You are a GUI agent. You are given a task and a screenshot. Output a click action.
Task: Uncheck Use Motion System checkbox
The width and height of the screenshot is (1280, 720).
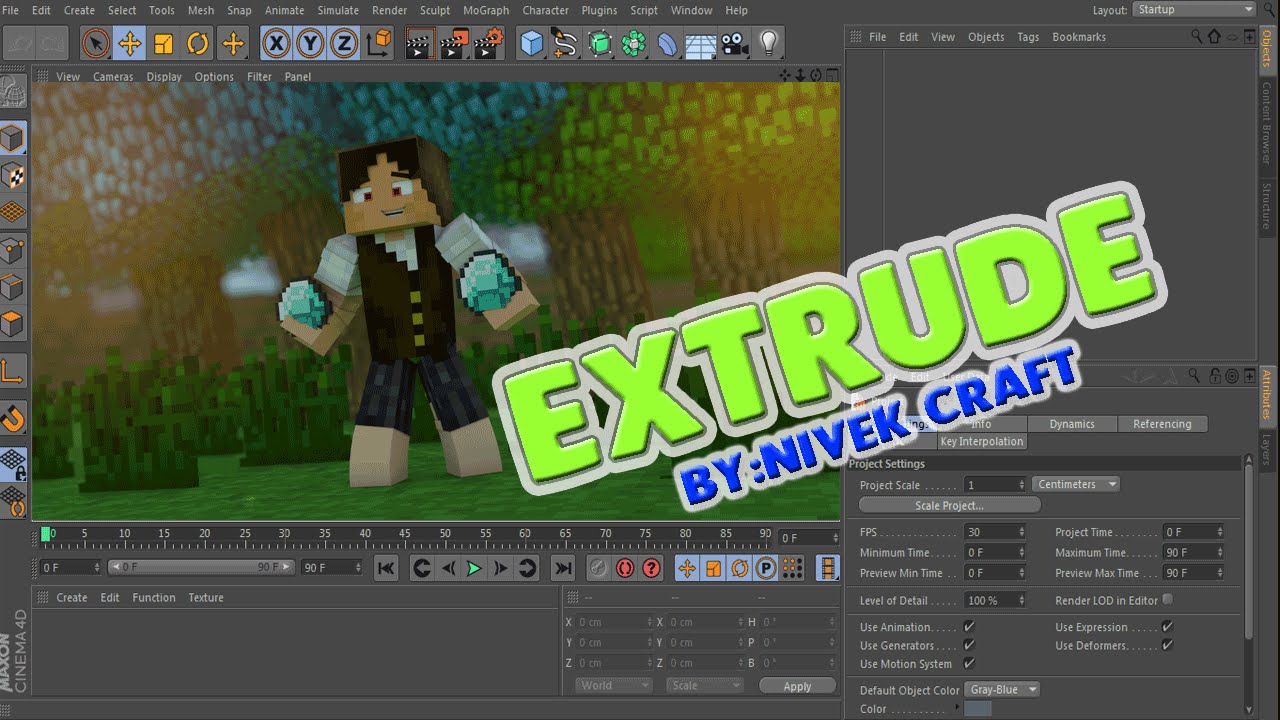(x=969, y=663)
